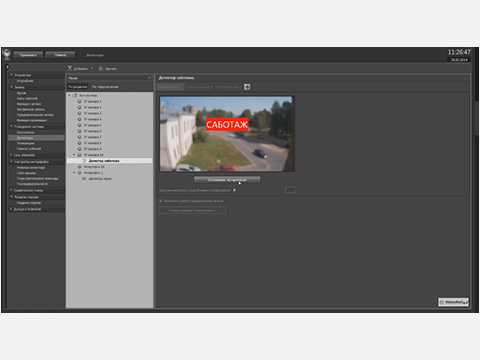Click the IP-камера 7 camera icon
The width and height of the screenshot is (480, 360).
click(x=79, y=137)
